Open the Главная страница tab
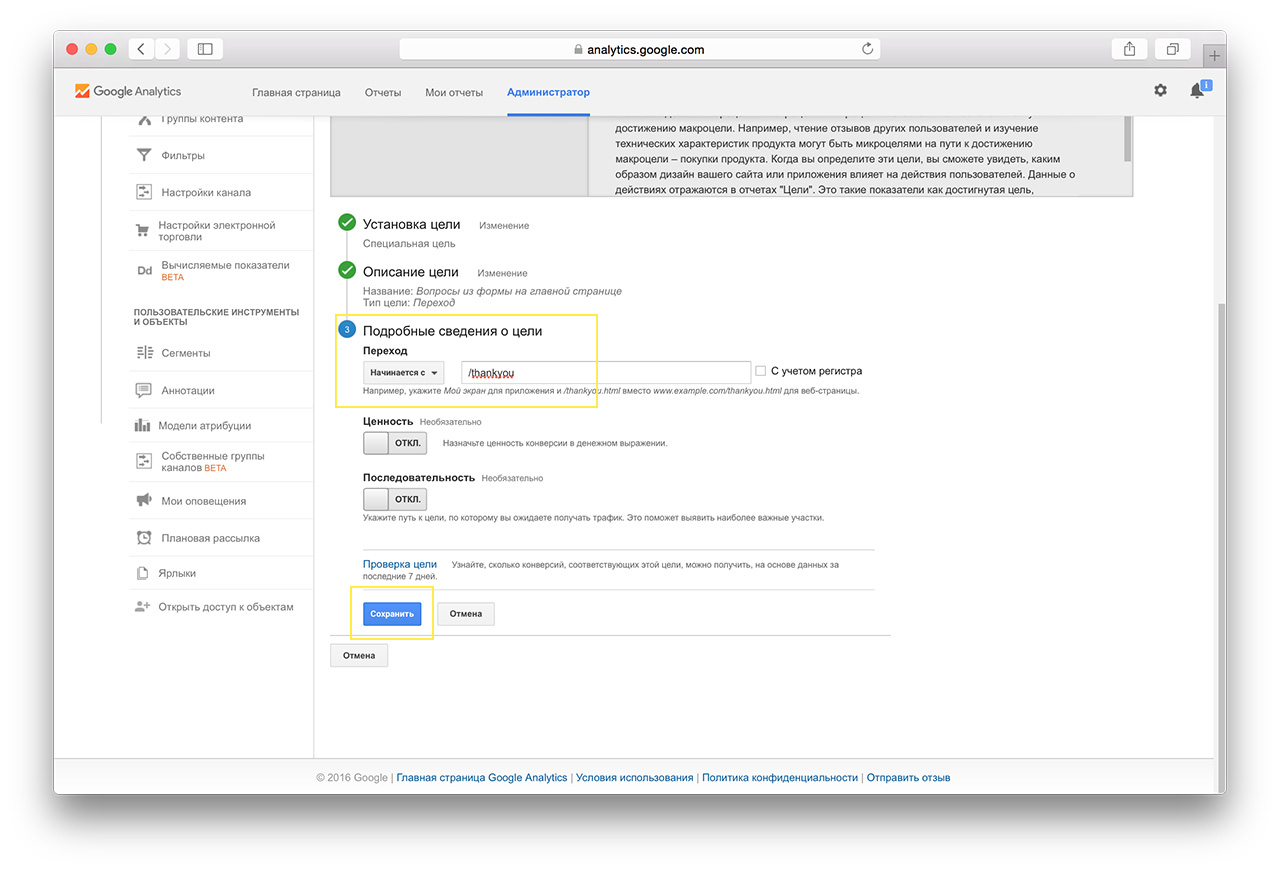This screenshot has width=1280, height=871. 296,92
